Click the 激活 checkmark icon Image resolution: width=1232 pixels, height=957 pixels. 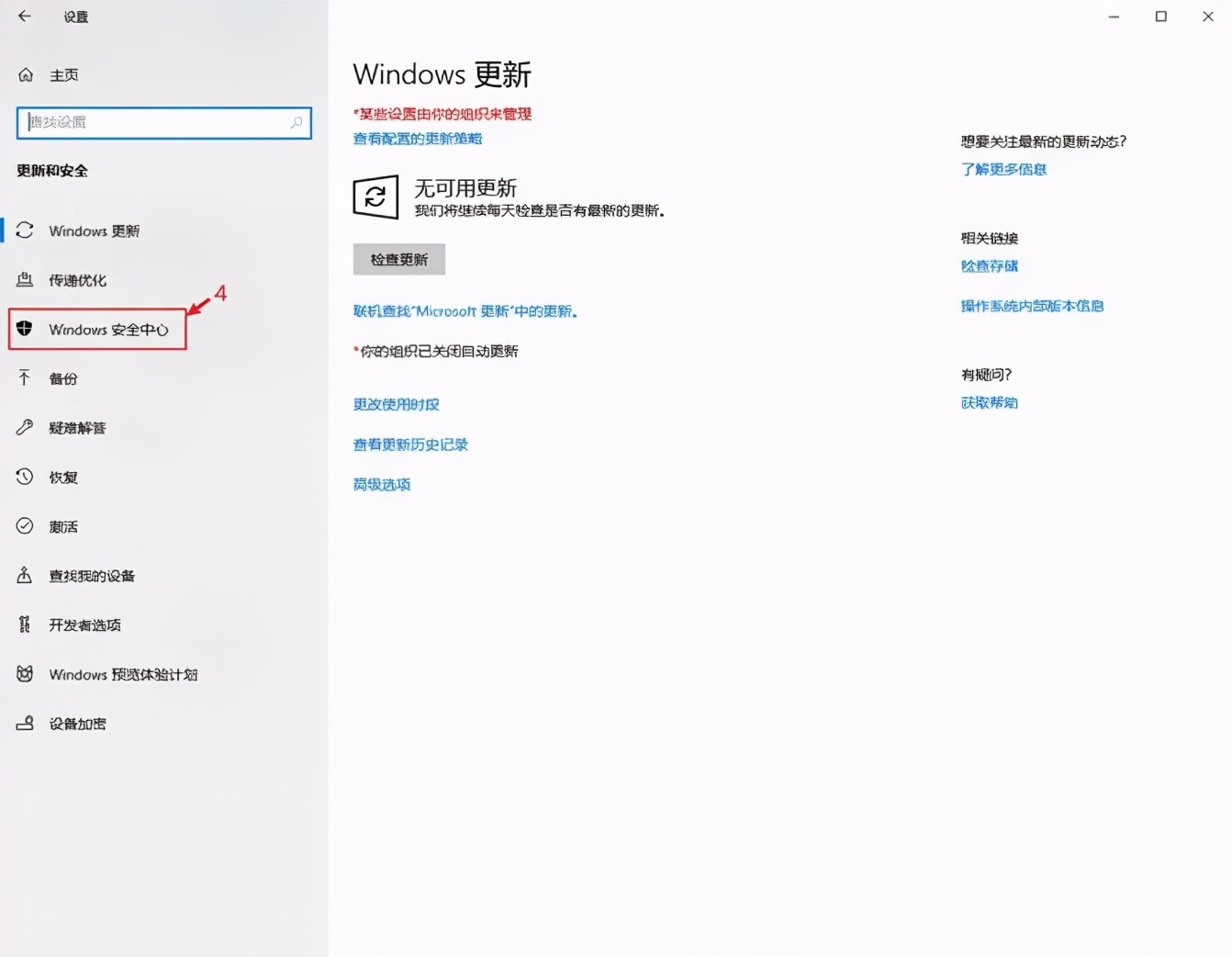[x=25, y=525]
